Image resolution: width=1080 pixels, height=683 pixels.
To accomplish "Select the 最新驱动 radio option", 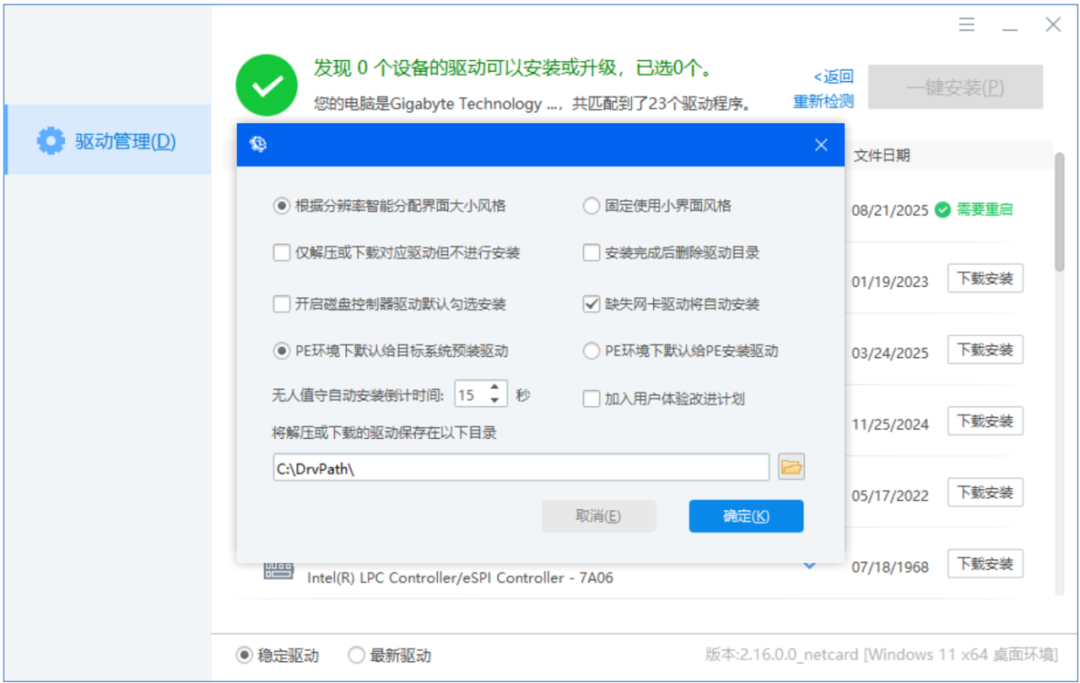I will (355, 655).
